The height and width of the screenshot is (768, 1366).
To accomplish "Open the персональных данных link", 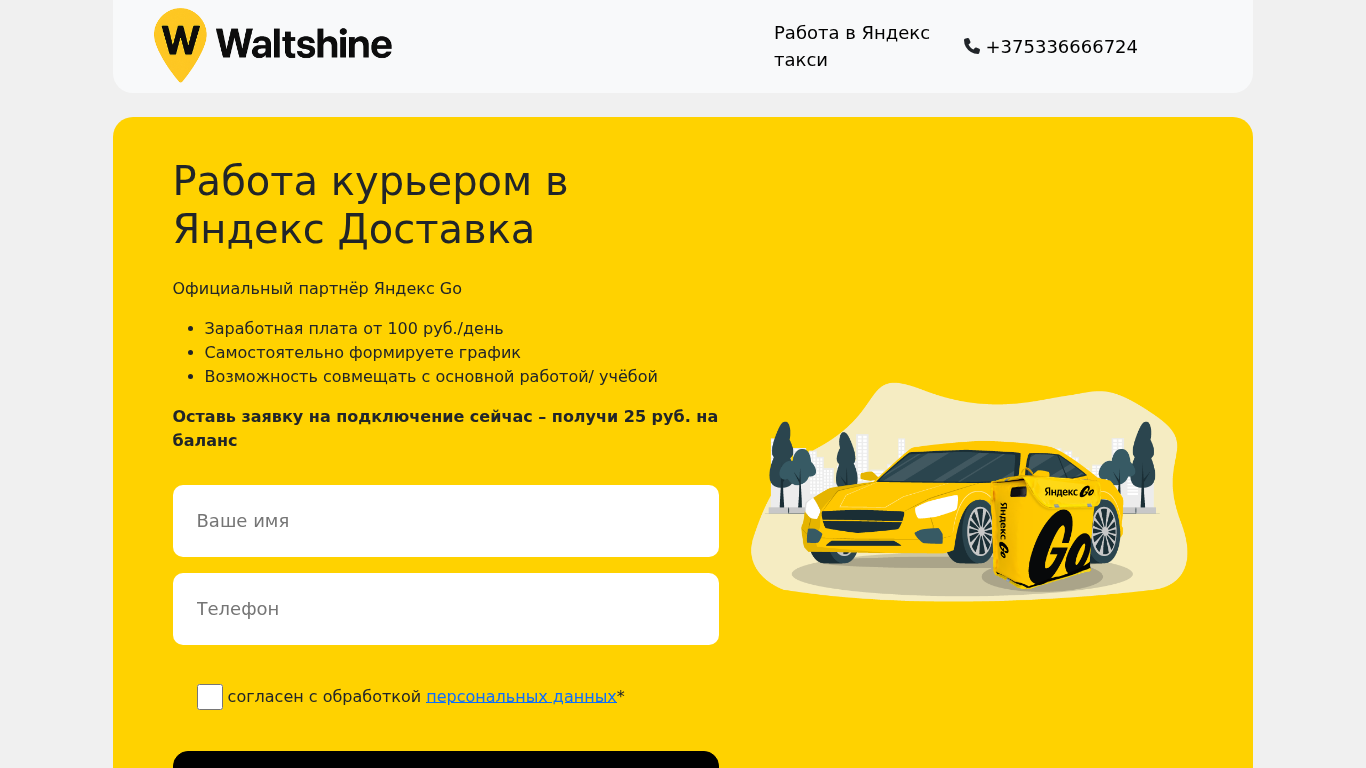I will point(521,697).
